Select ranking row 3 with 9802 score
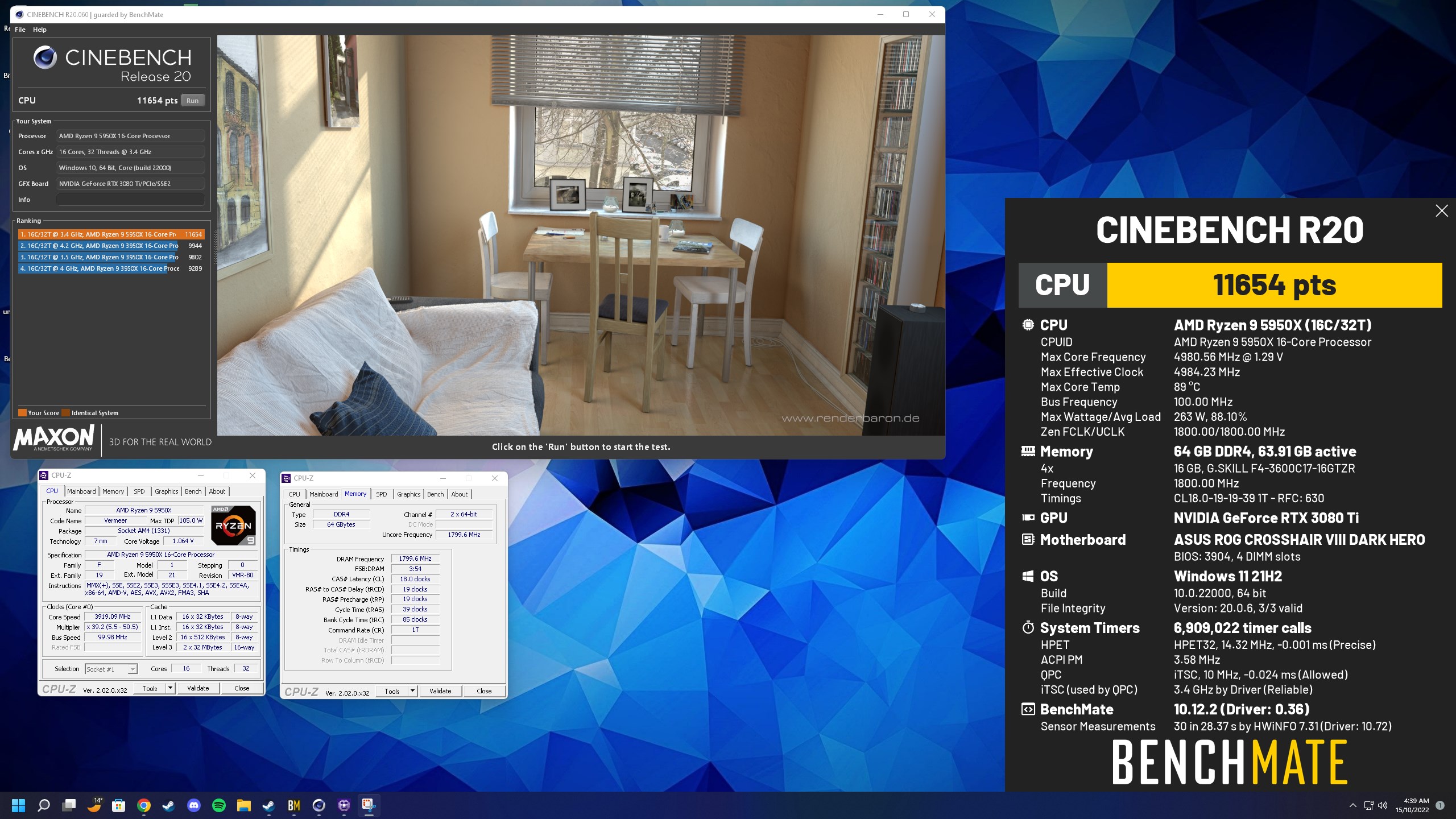1456x819 pixels. [111, 257]
